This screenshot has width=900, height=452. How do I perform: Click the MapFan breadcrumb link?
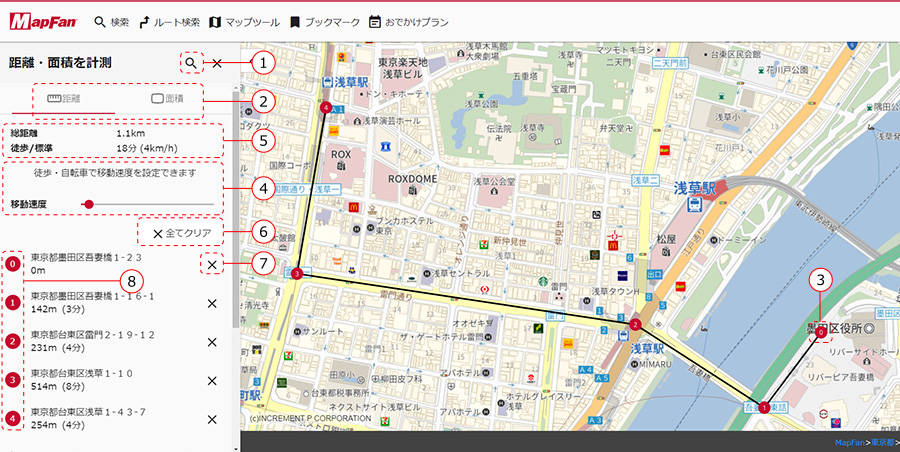[x=849, y=442]
